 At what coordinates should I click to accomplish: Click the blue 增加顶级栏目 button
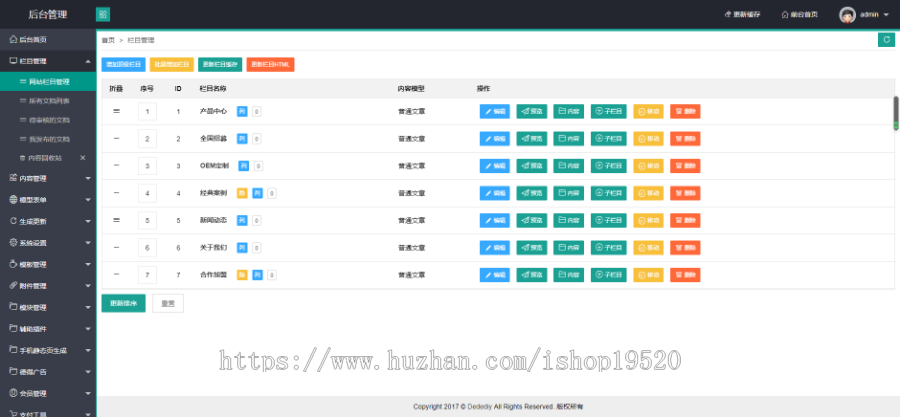point(123,65)
